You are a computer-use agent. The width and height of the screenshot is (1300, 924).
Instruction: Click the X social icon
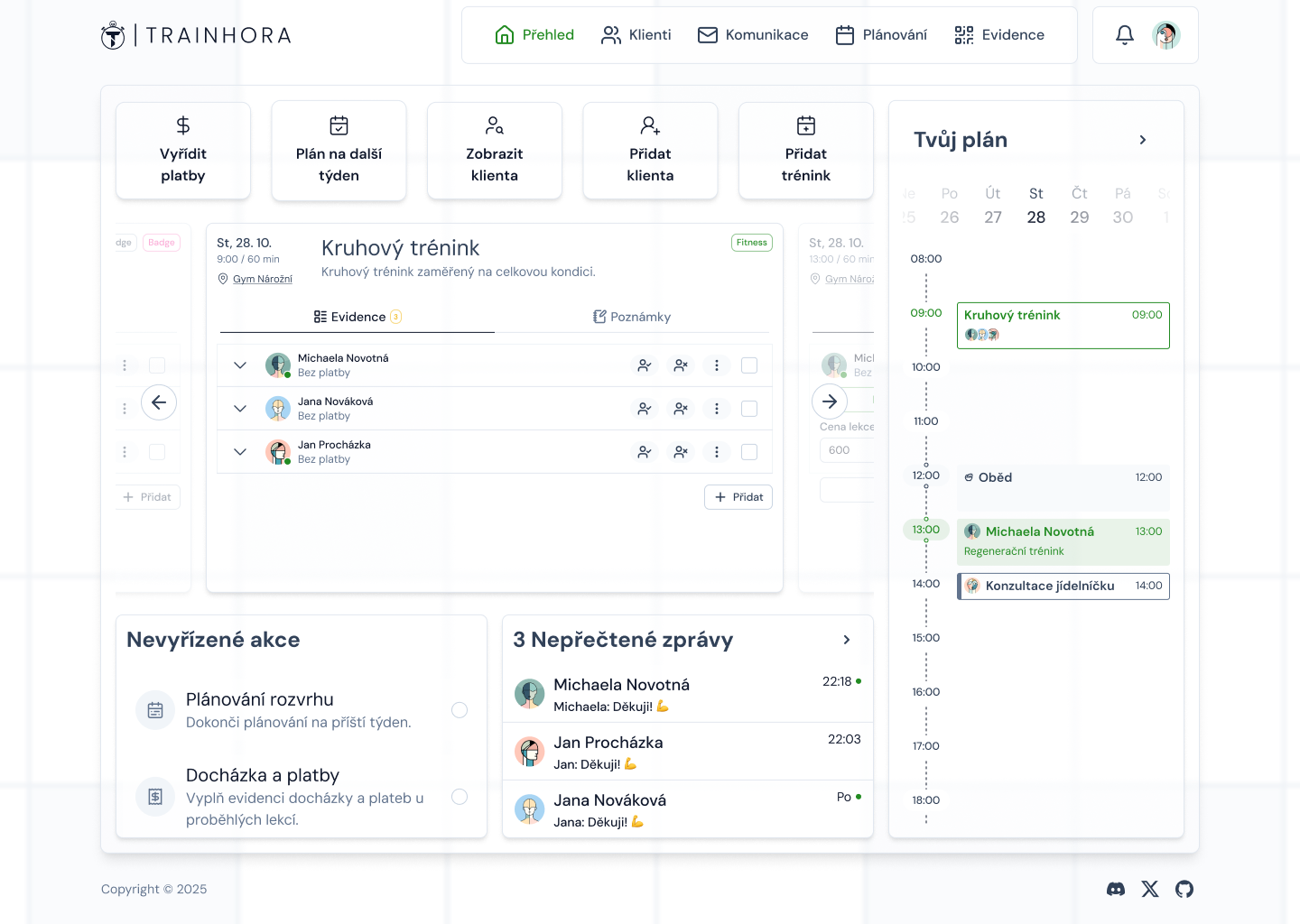point(1150,889)
